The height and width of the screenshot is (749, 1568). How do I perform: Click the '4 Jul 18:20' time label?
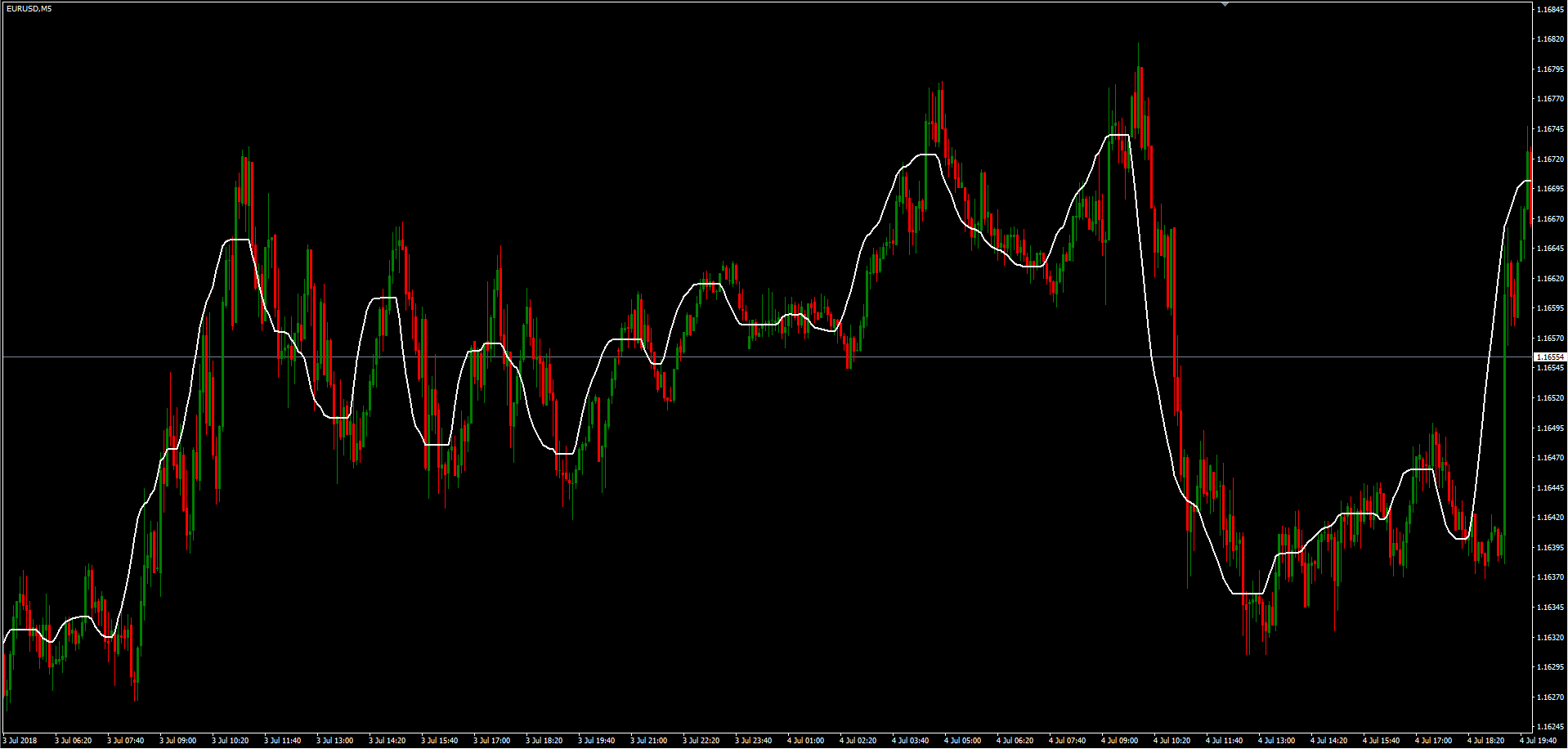(x=1485, y=741)
